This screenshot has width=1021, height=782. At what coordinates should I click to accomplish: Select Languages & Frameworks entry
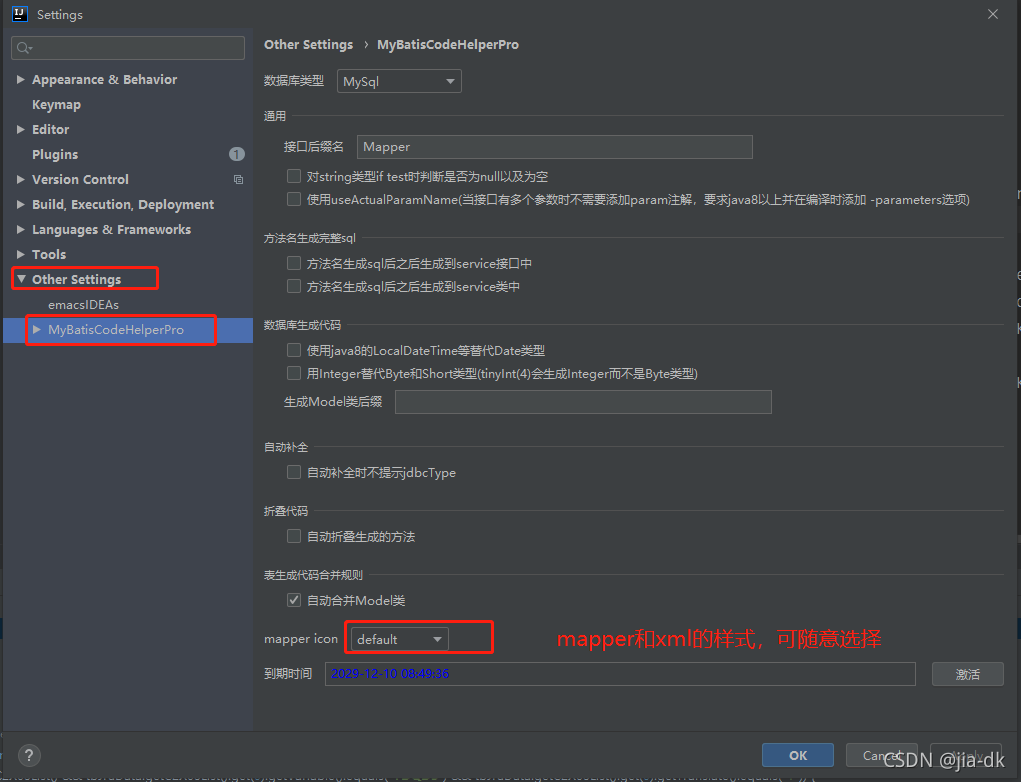coord(111,229)
